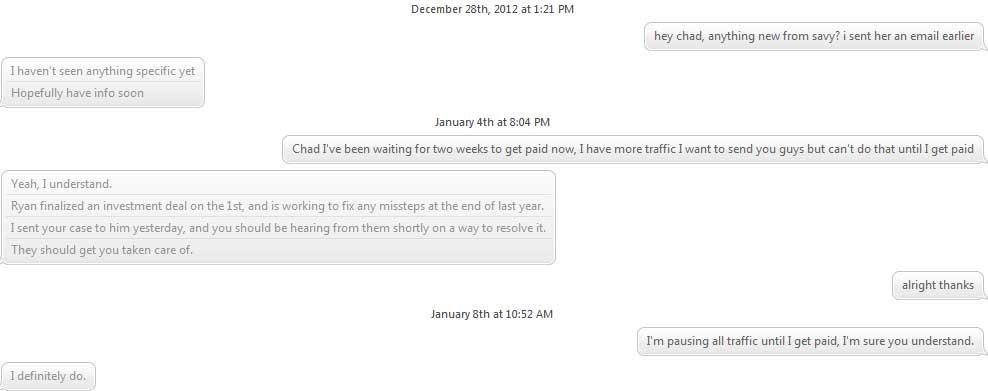Click the 'Hopefully have info soon' line
The image size is (988, 391).
tap(78, 93)
